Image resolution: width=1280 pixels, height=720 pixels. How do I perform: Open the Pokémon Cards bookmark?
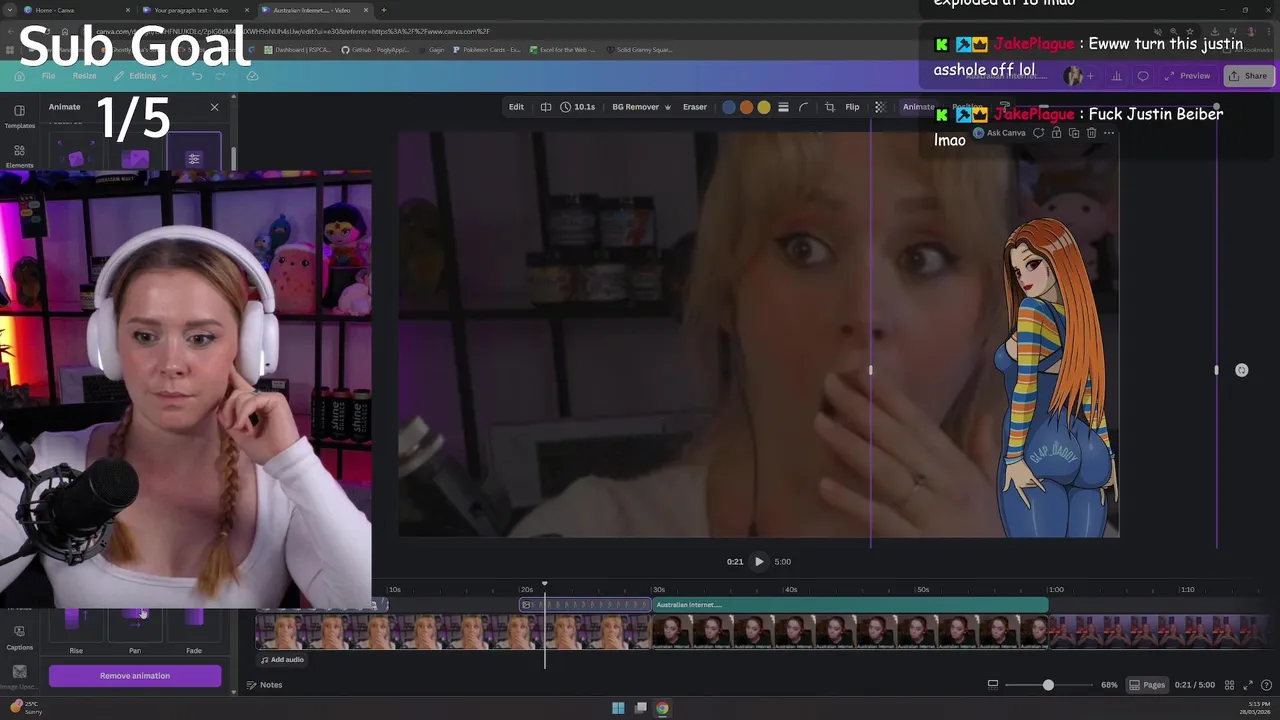click(x=487, y=50)
